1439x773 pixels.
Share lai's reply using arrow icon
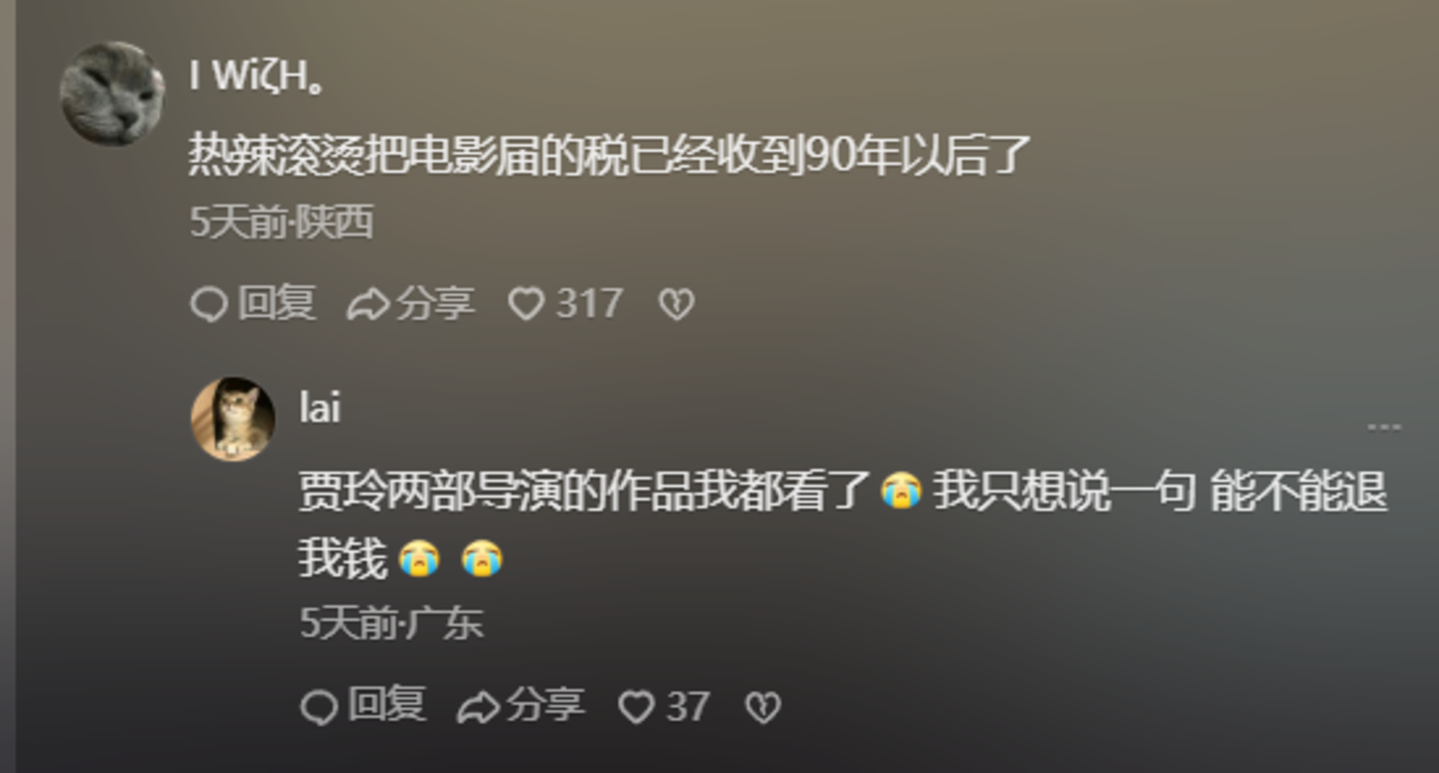click(477, 707)
